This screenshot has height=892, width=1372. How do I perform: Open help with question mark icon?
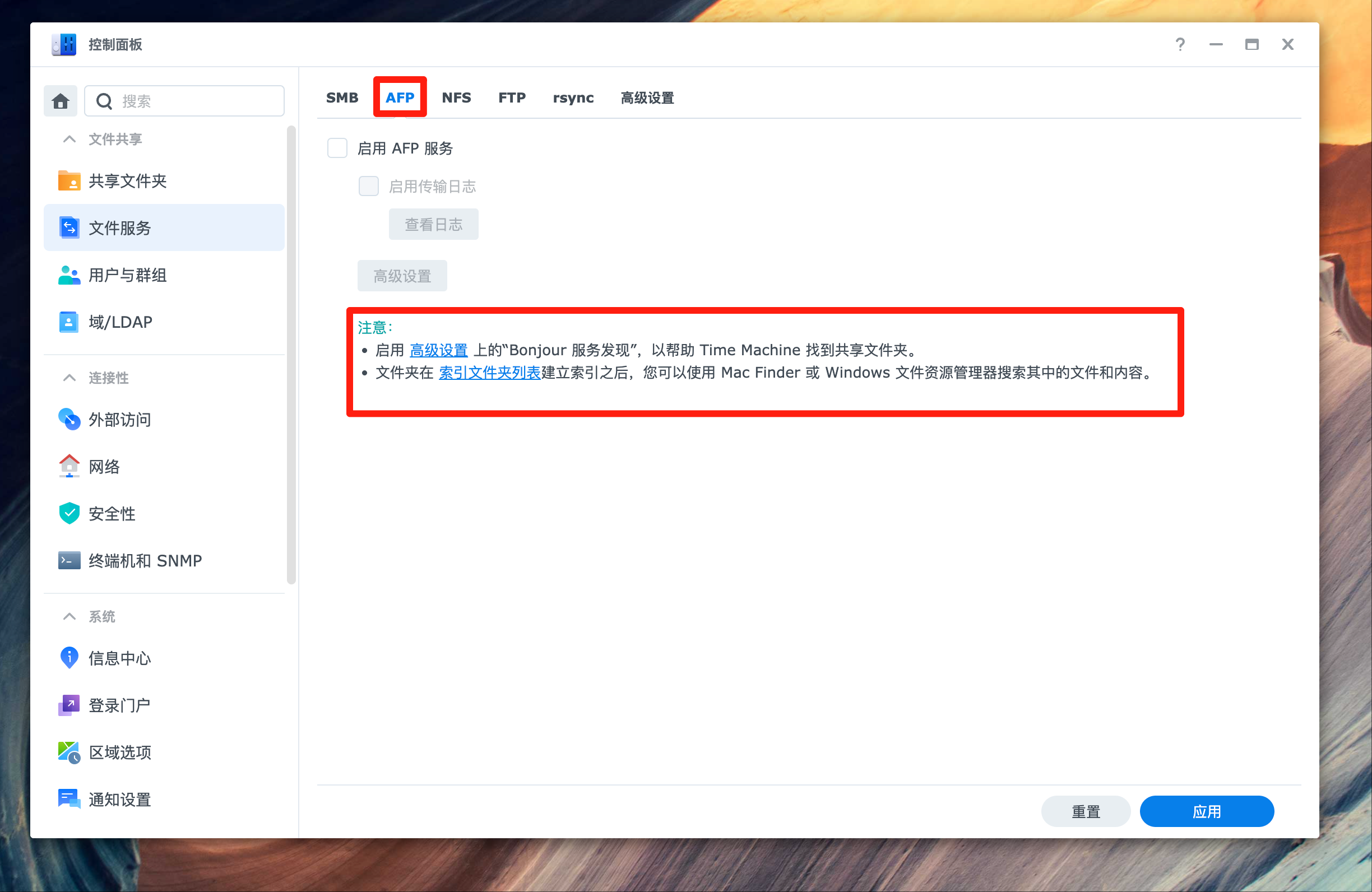point(1181,44)
